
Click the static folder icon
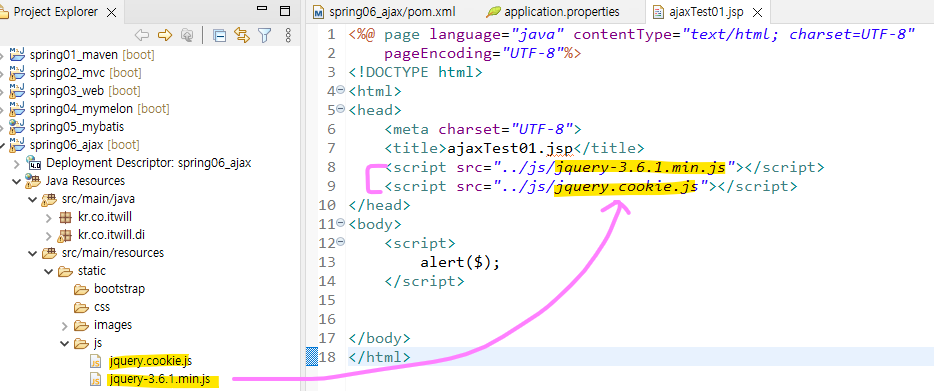[x=66, y=271]
